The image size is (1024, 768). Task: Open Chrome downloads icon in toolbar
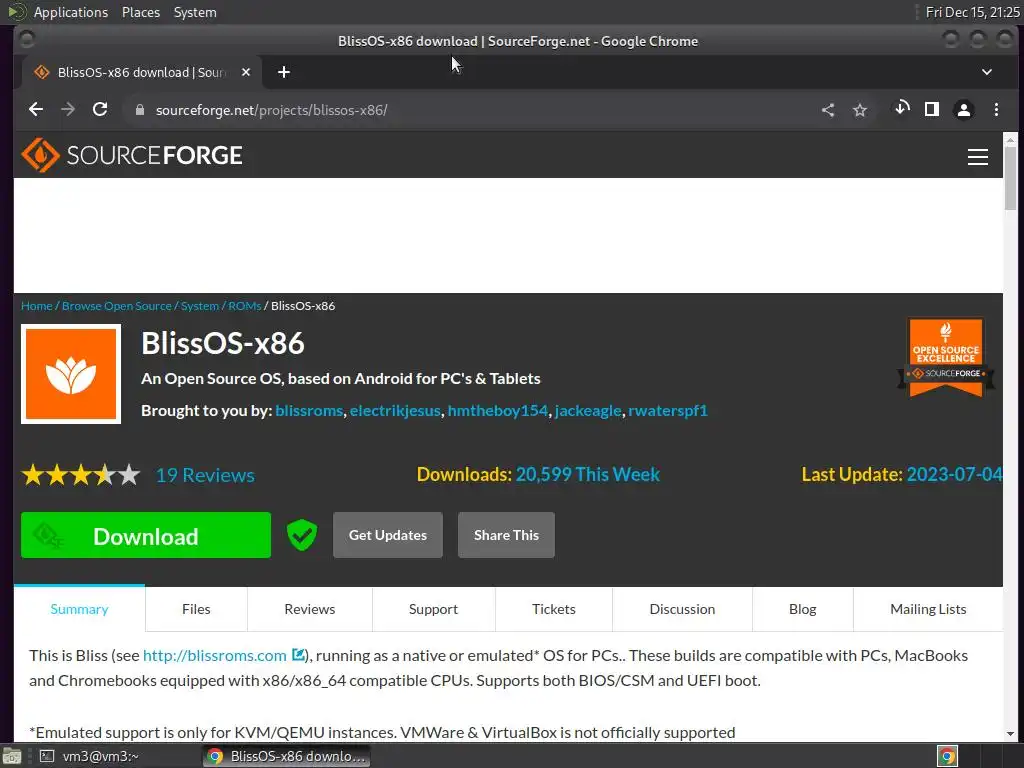pyautogui.click(x=902, y=108)
